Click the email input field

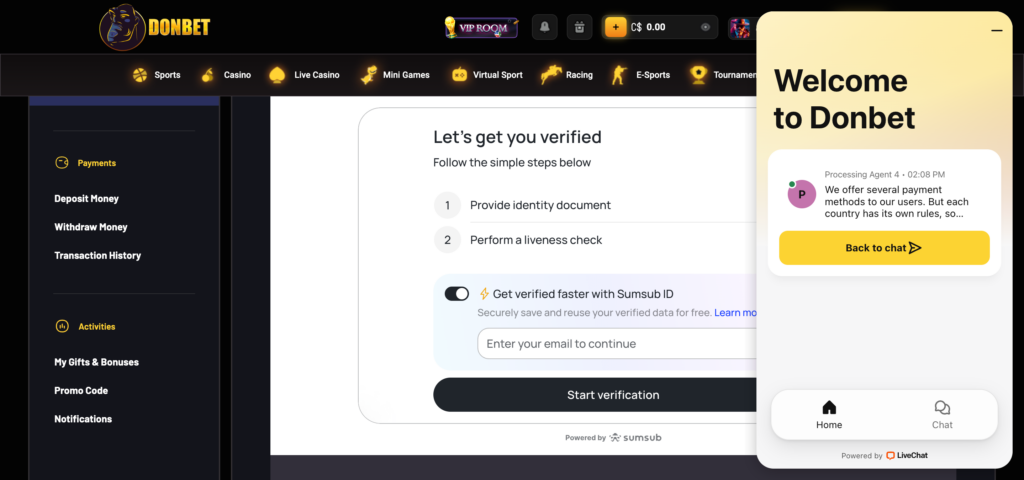(x=618, y=344)
